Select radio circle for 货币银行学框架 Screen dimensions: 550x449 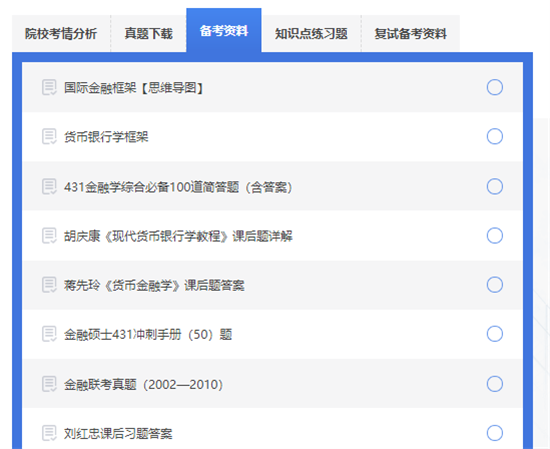point(495,136)
